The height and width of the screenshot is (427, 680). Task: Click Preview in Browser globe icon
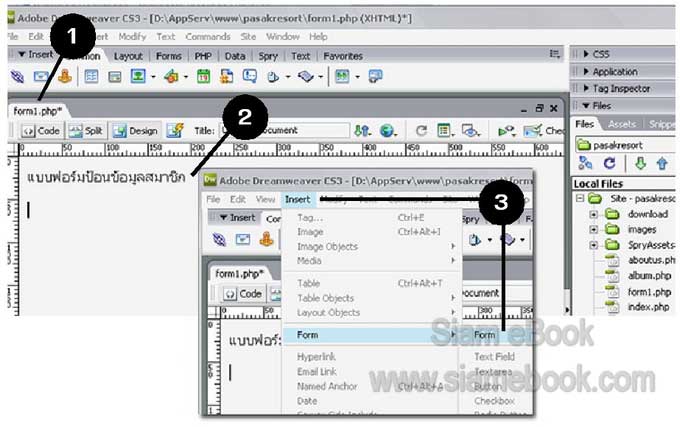[x=387, y=130]
